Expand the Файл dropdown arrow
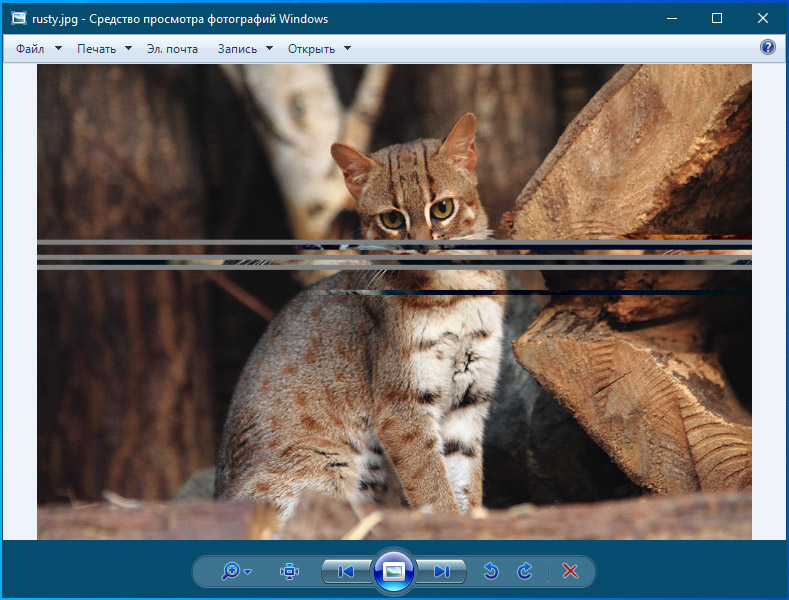789x600 pixels. [x=58, y=48]
